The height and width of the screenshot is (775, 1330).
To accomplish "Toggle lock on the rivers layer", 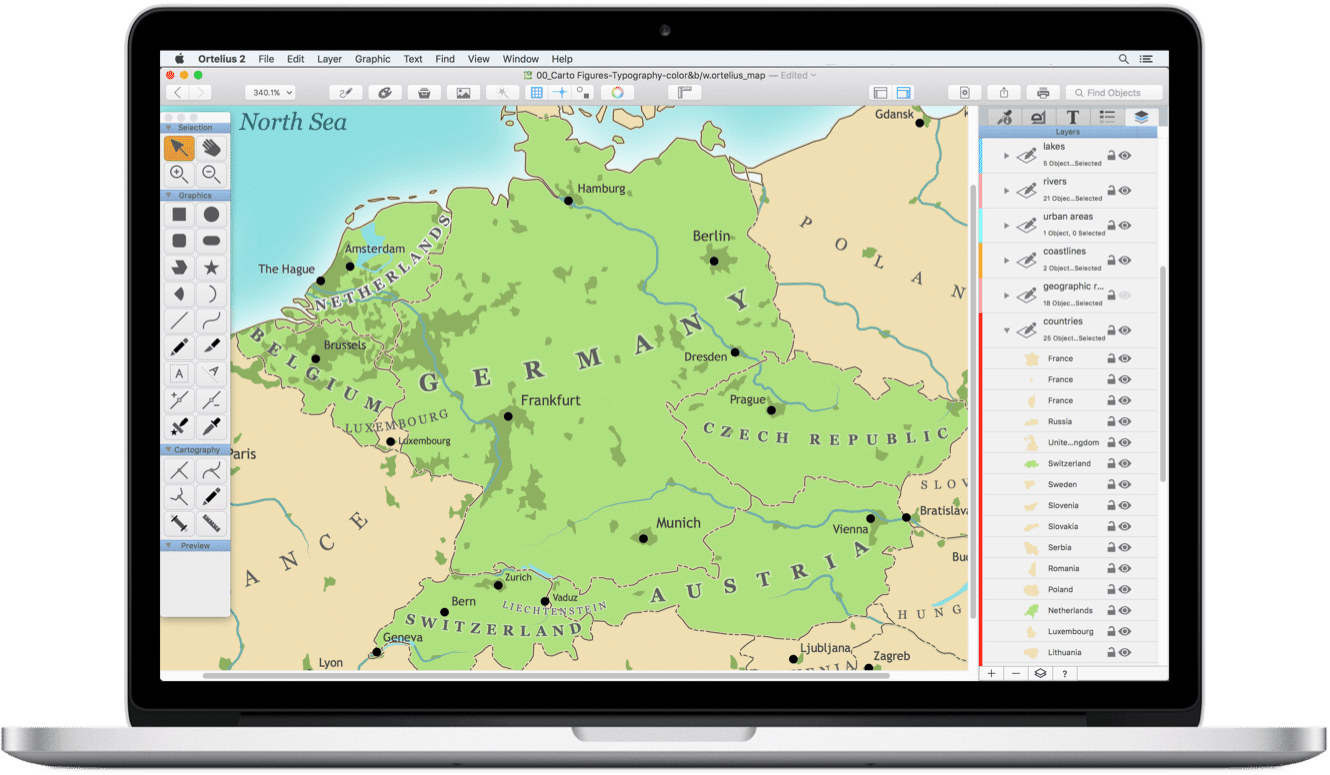I will pyautogui.click(x=1110, y=191).
